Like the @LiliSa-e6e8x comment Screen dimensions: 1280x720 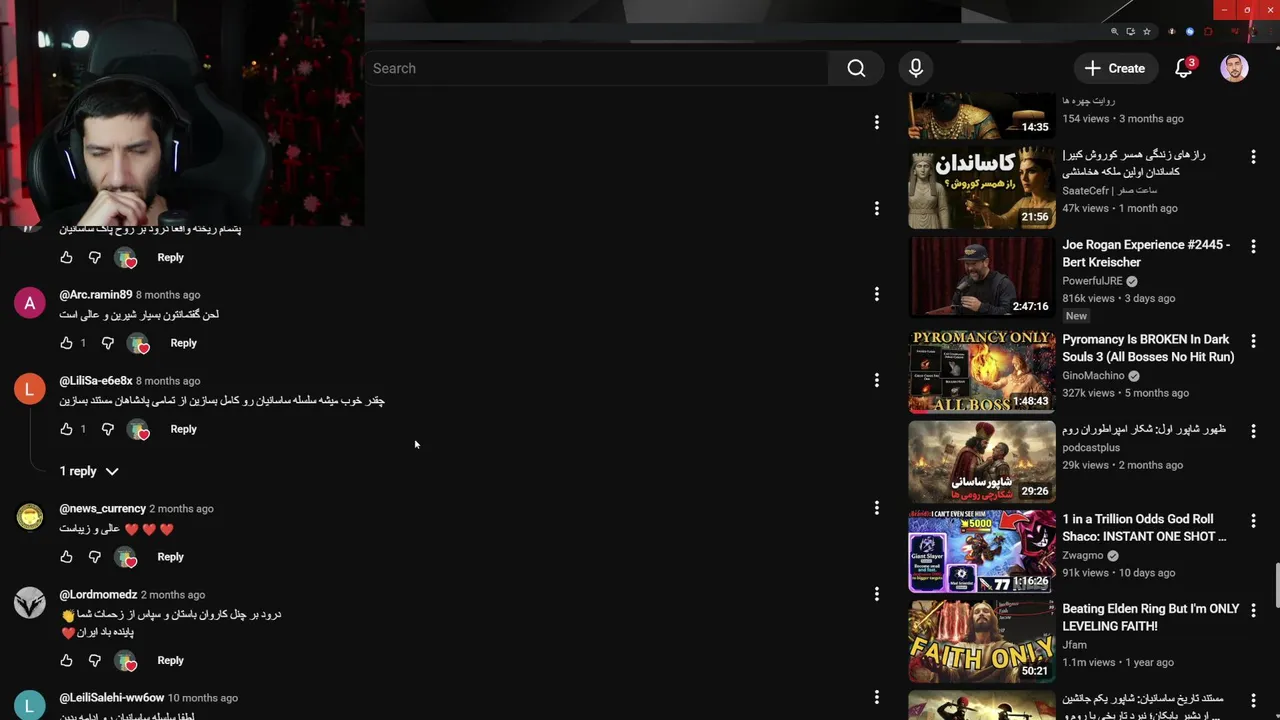[x=67, y=429]
